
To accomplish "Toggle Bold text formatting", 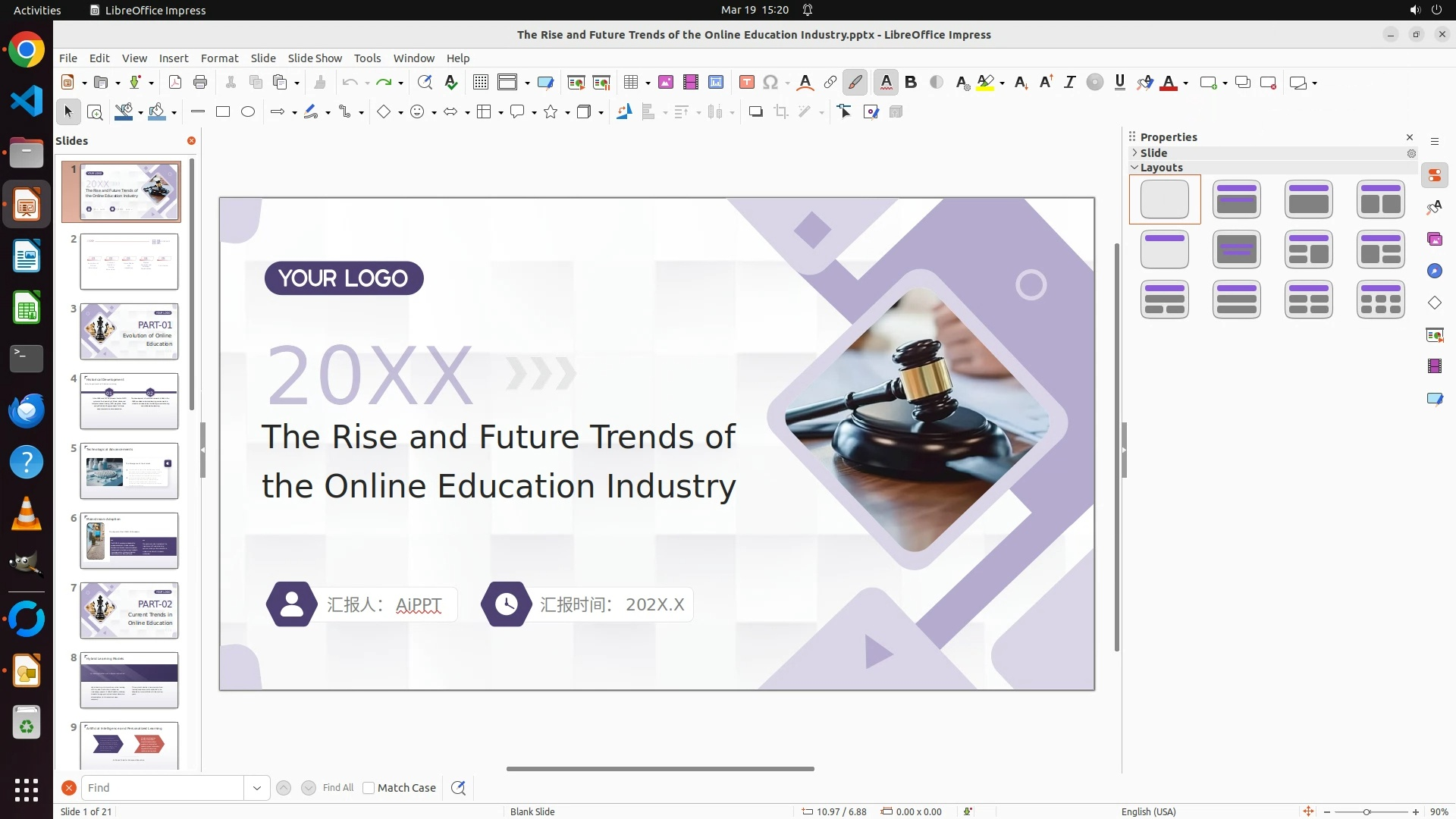I will [x=911, y=83].
